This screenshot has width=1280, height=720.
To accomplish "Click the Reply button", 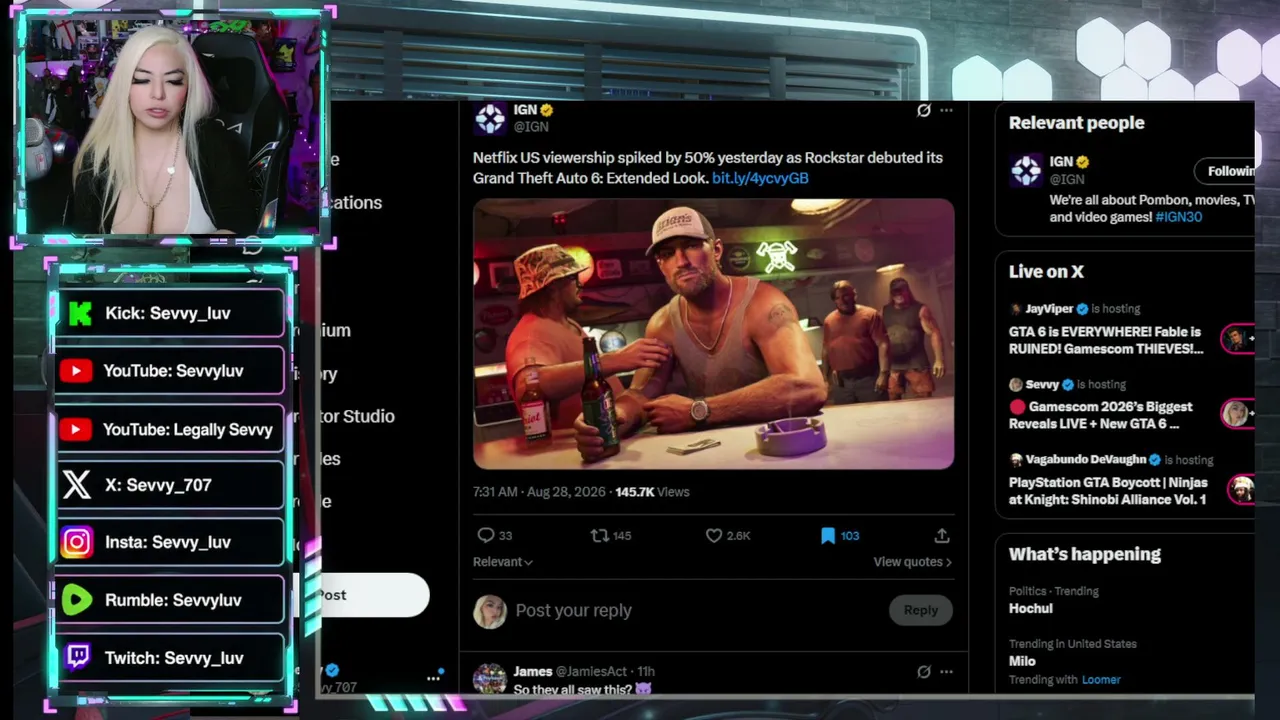I will [921, 610].
